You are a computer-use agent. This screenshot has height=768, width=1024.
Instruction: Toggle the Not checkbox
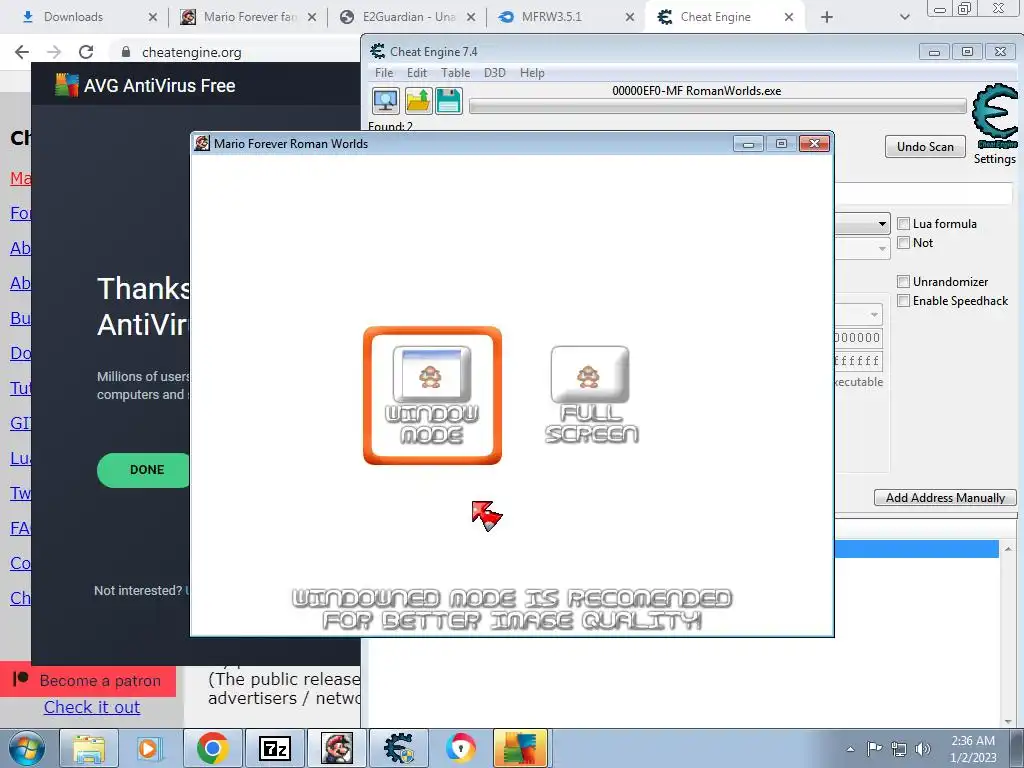click(x=904, y=243)
